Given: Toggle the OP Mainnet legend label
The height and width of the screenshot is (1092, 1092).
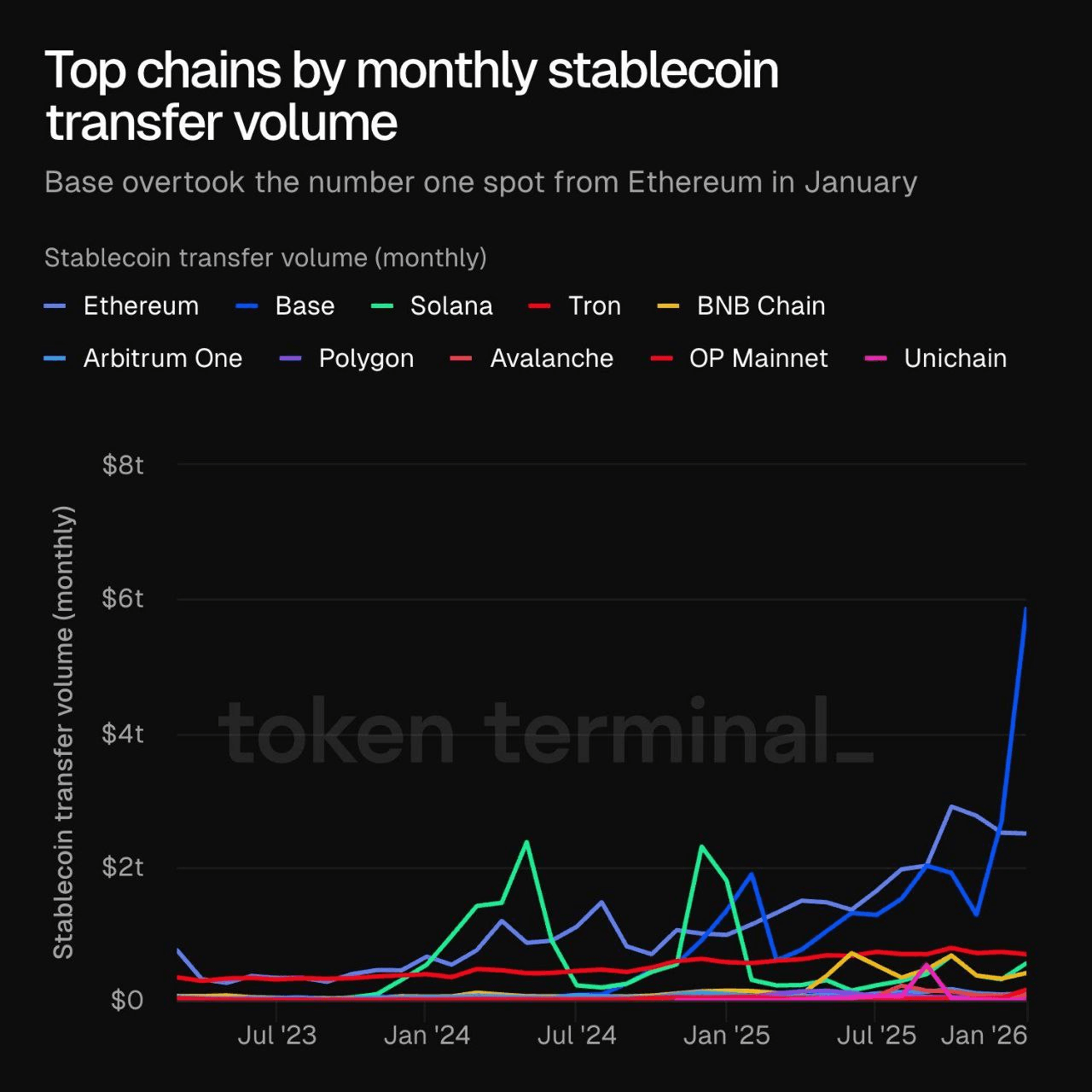Looking at the screenshot, I should 758,358.
